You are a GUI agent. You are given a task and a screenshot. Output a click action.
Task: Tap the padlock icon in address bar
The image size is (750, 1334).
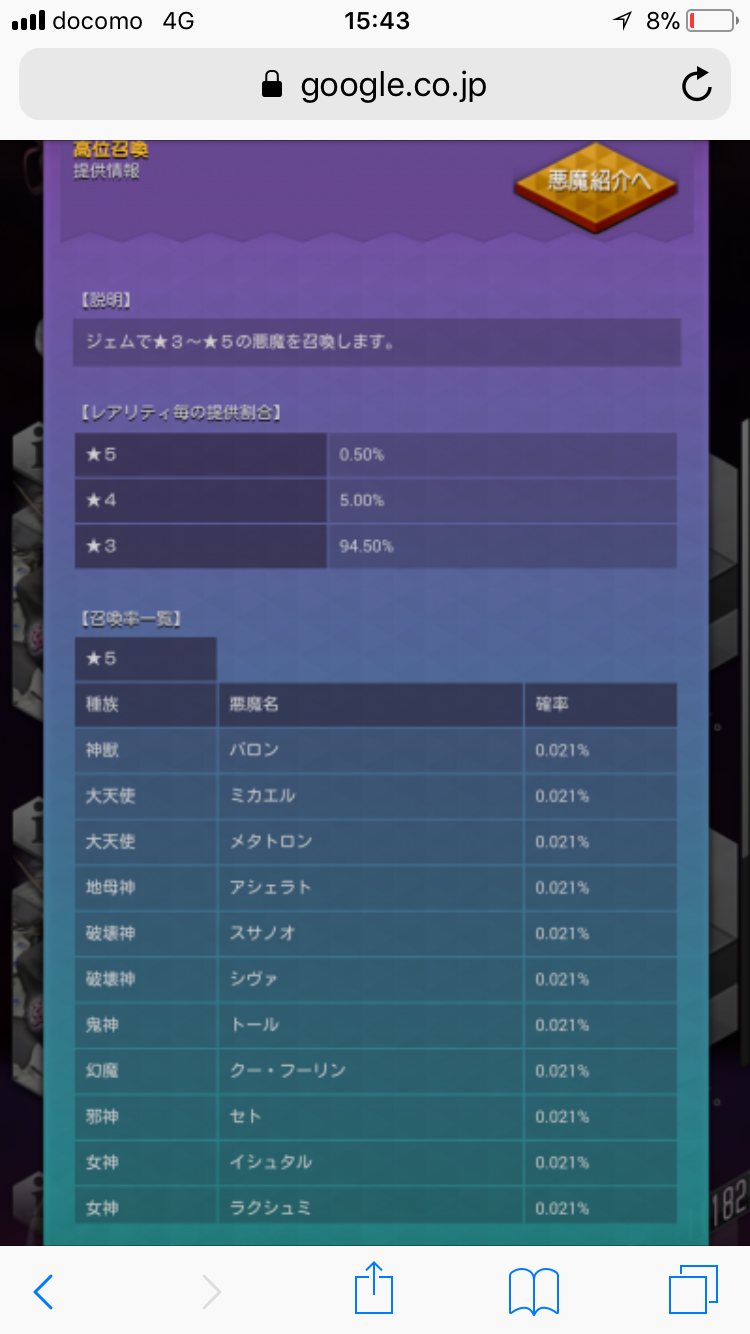(271, 86)
